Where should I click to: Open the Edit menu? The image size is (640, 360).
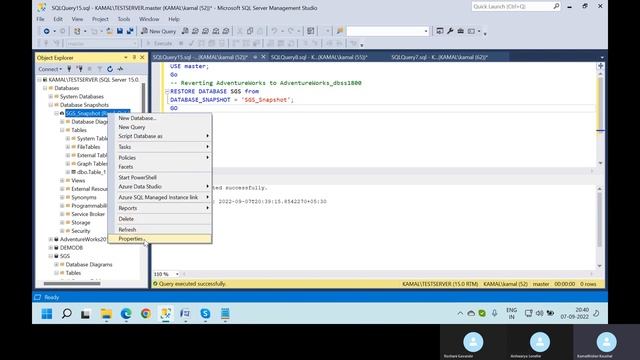pyautogui.click(x=58, y=19)
